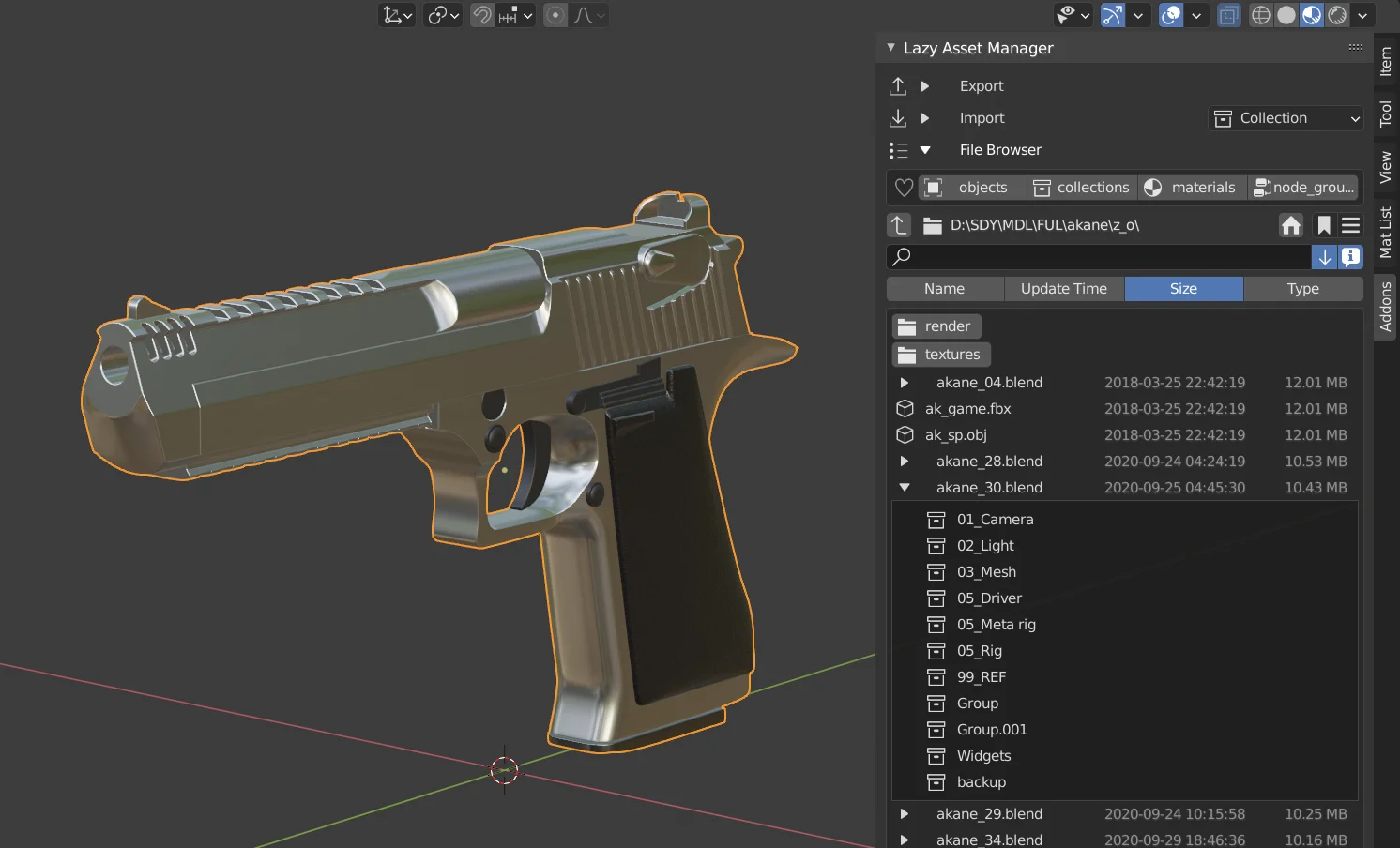Select the transform pivot point icon
This screenshot has height=848, width=1400.
(436, 15)
